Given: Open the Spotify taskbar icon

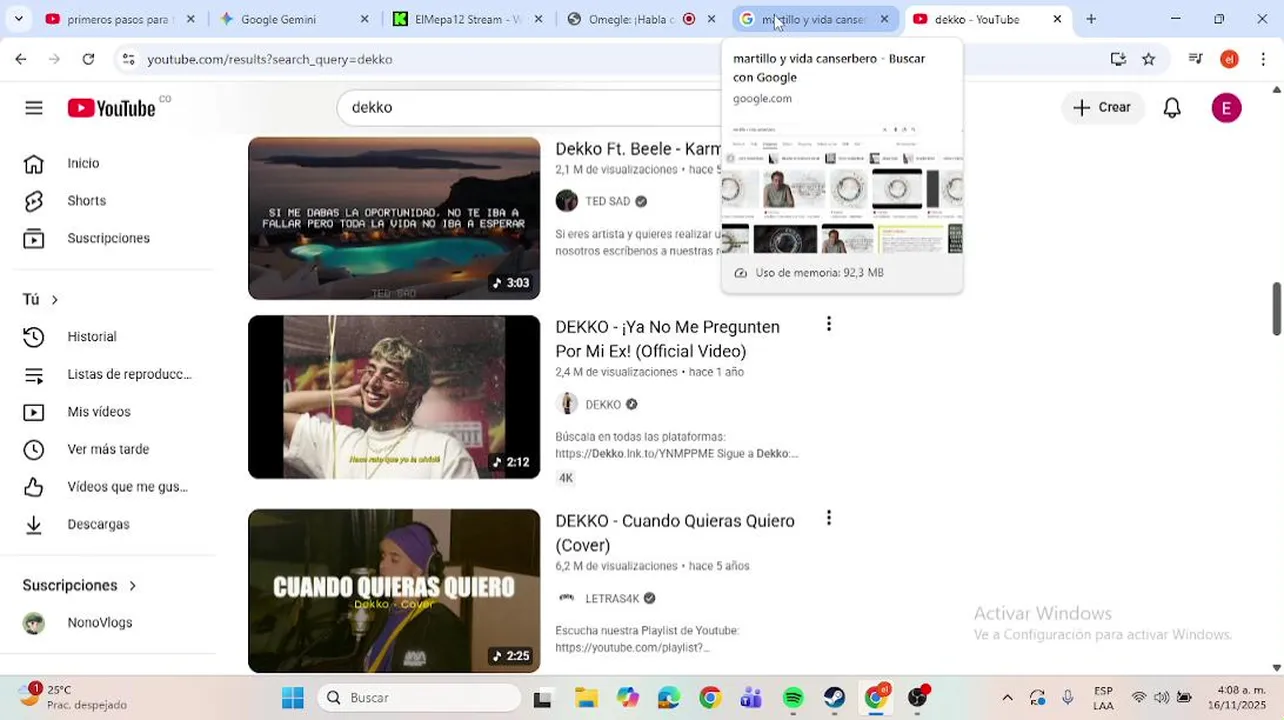Looking at the screenshot, I should tap(793, 698).
